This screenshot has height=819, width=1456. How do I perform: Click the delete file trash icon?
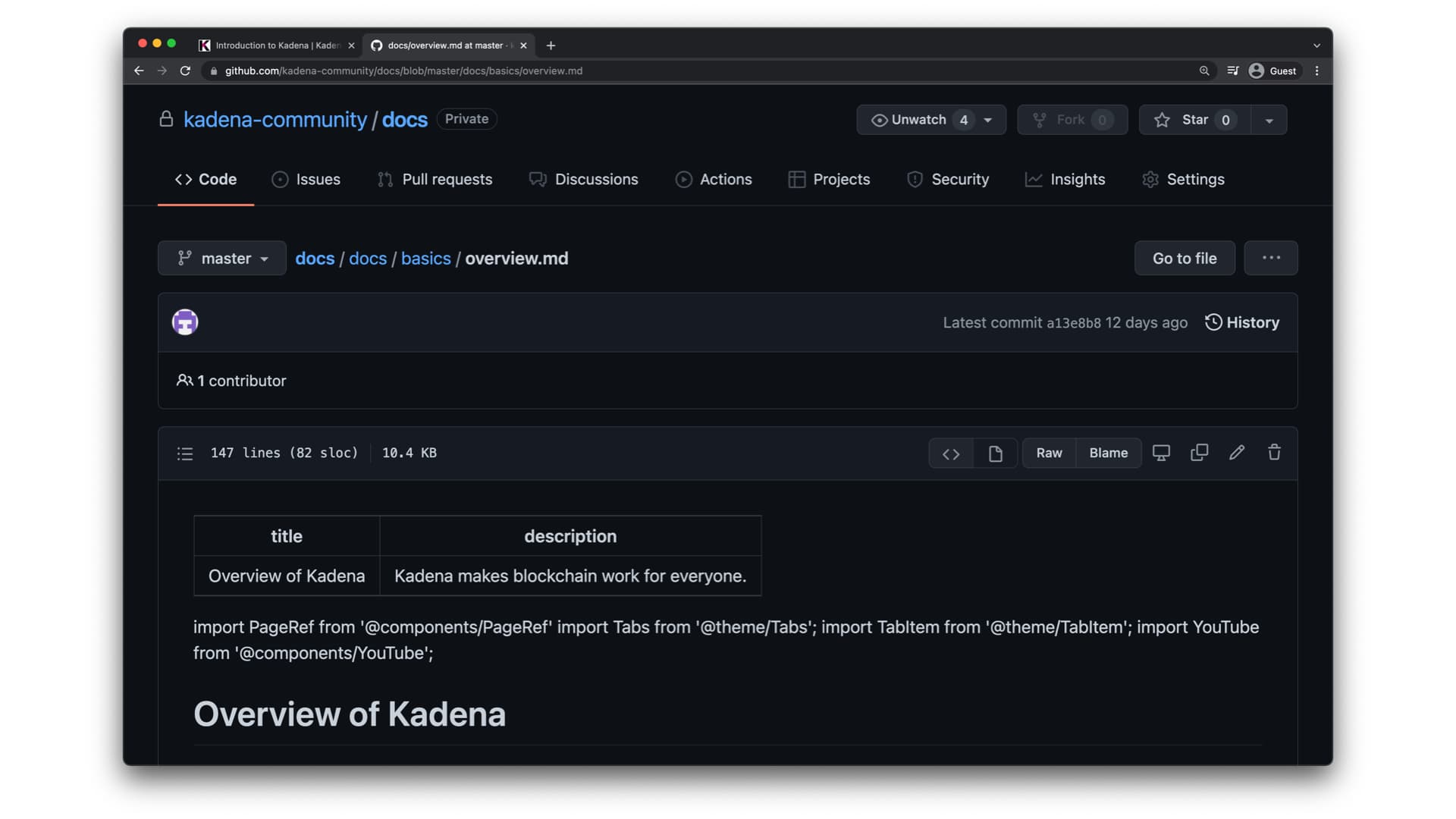(x=1274, y=453)
